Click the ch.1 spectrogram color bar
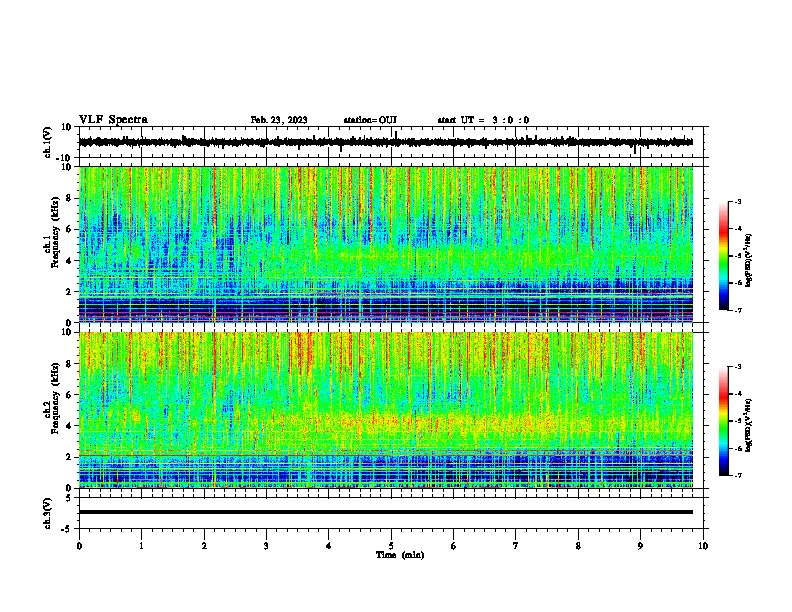792x612 pixels. (723, 256)
